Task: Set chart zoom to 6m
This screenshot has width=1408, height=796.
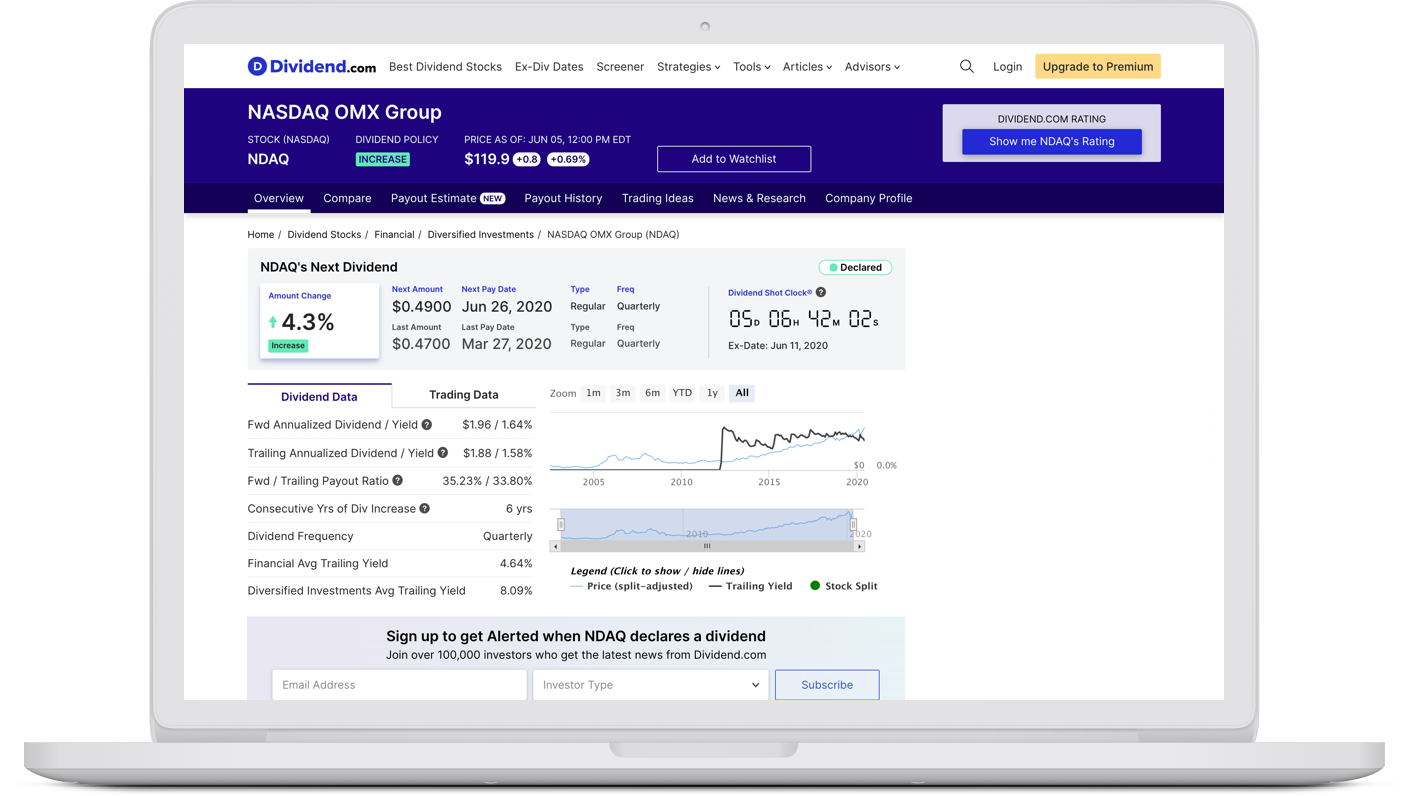Action: [652, 393]
